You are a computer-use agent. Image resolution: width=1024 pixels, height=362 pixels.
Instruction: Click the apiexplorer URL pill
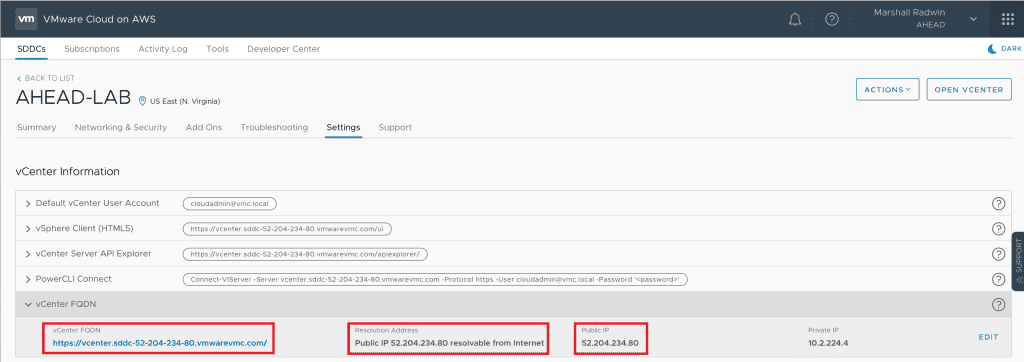point(305,254)
